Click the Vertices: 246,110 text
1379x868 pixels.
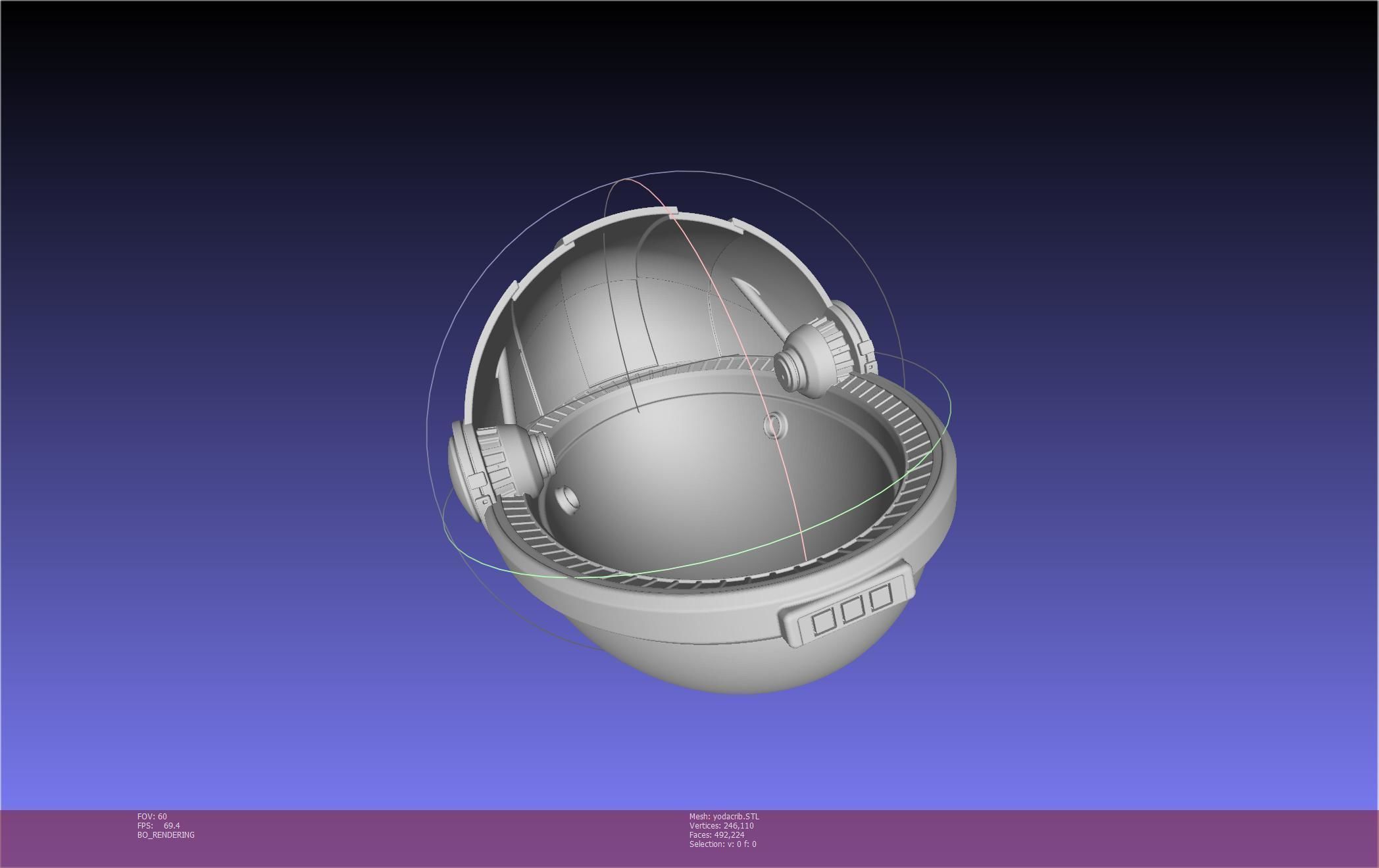tap(721, 826)
